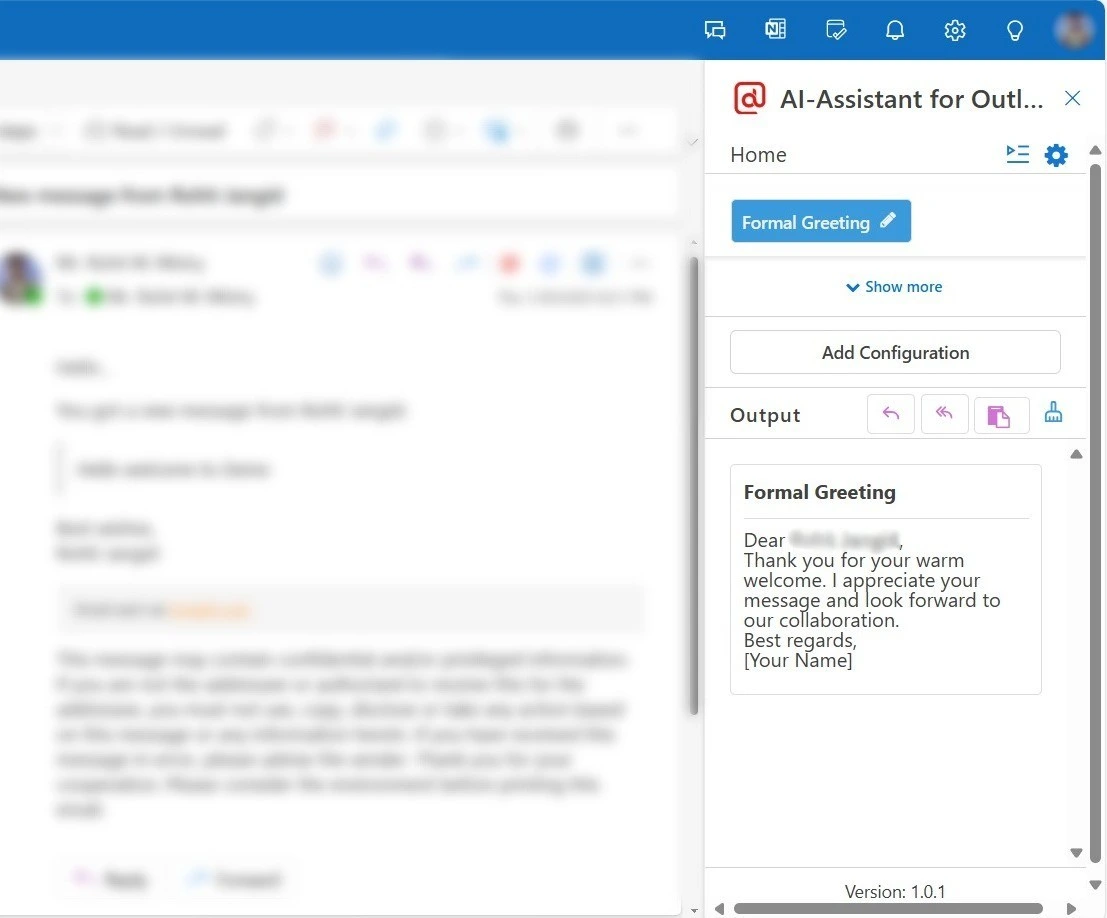
Task: Insert output as reply-all using double-arrow icon
Action: click(944, 415)
